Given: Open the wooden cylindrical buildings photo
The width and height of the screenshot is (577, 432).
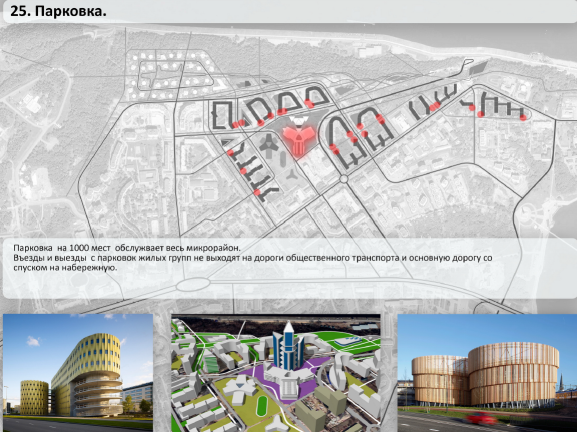Looking at the screenshot, I should (x=487, y=373).
